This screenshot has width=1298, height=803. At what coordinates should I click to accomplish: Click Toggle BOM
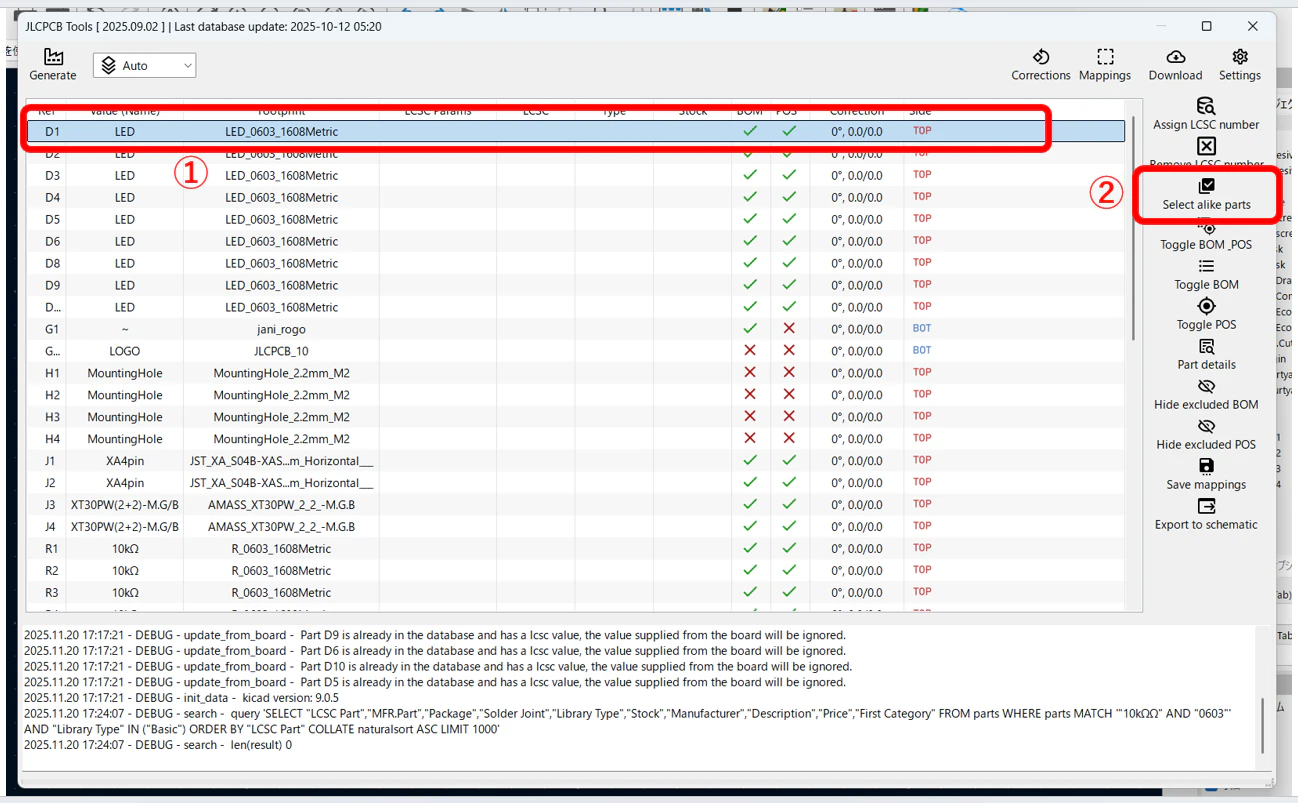[x=1206, y=275]
